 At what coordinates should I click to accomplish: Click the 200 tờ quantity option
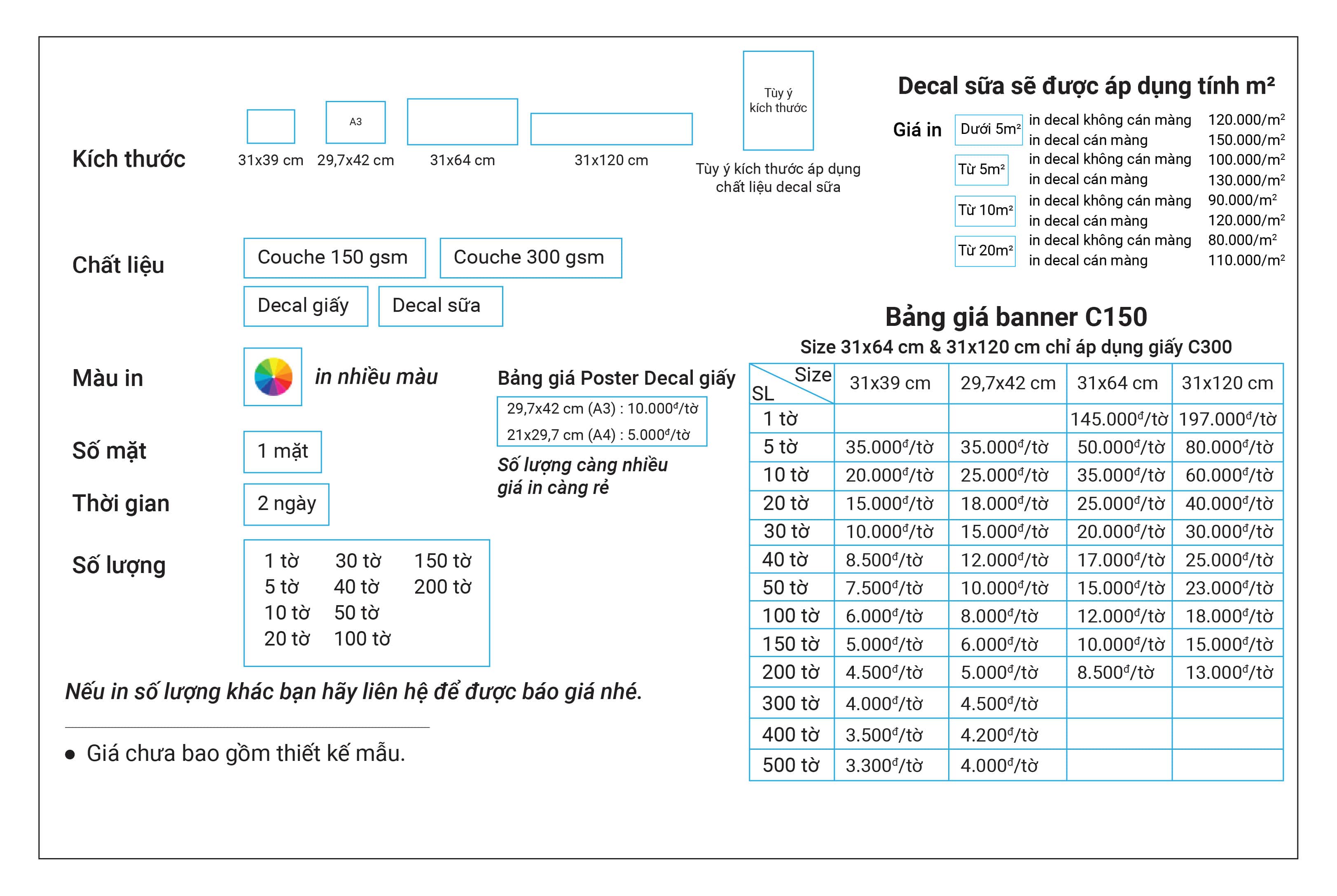(442, 587)
